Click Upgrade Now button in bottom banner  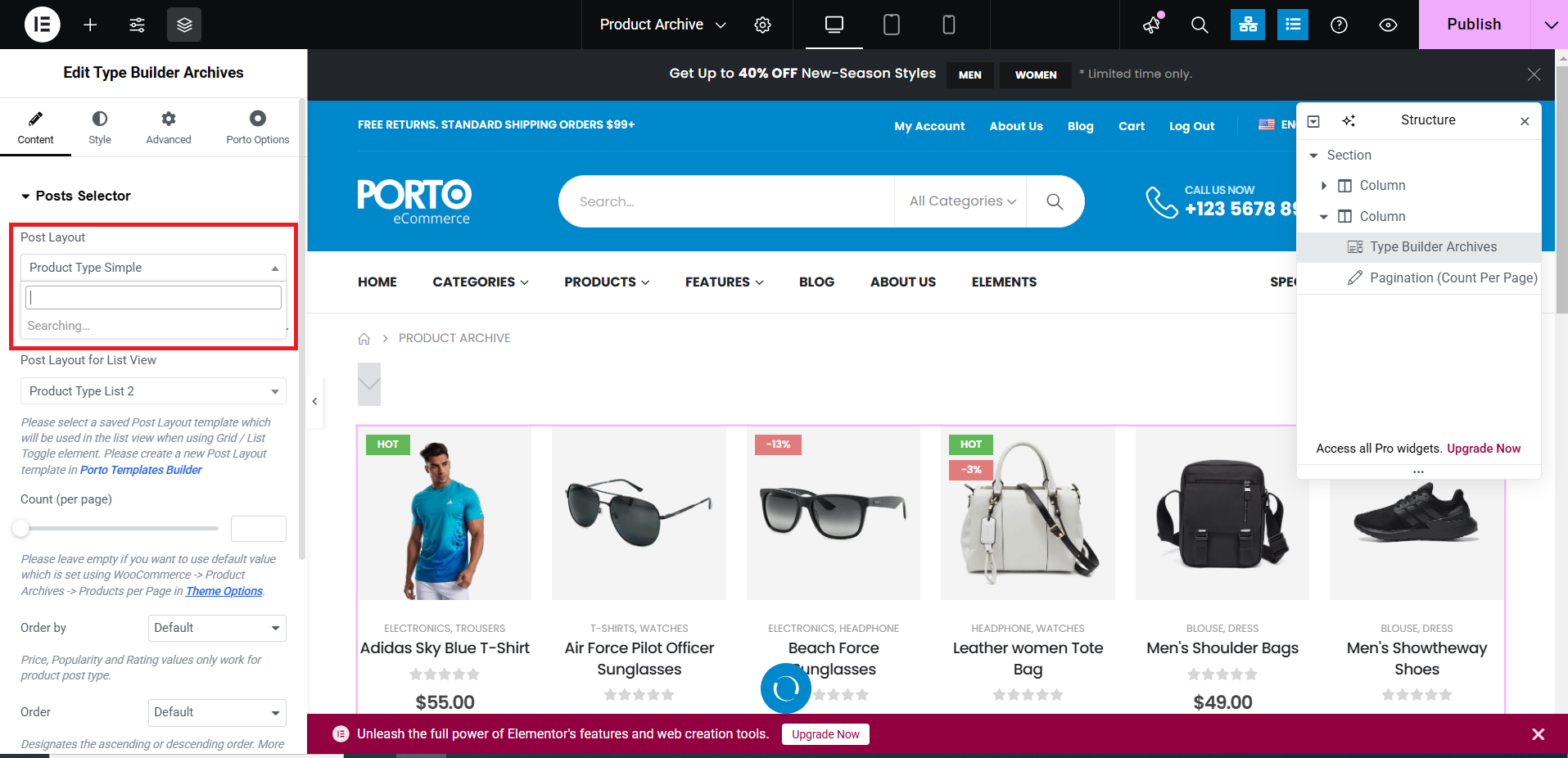click(825, 734)
